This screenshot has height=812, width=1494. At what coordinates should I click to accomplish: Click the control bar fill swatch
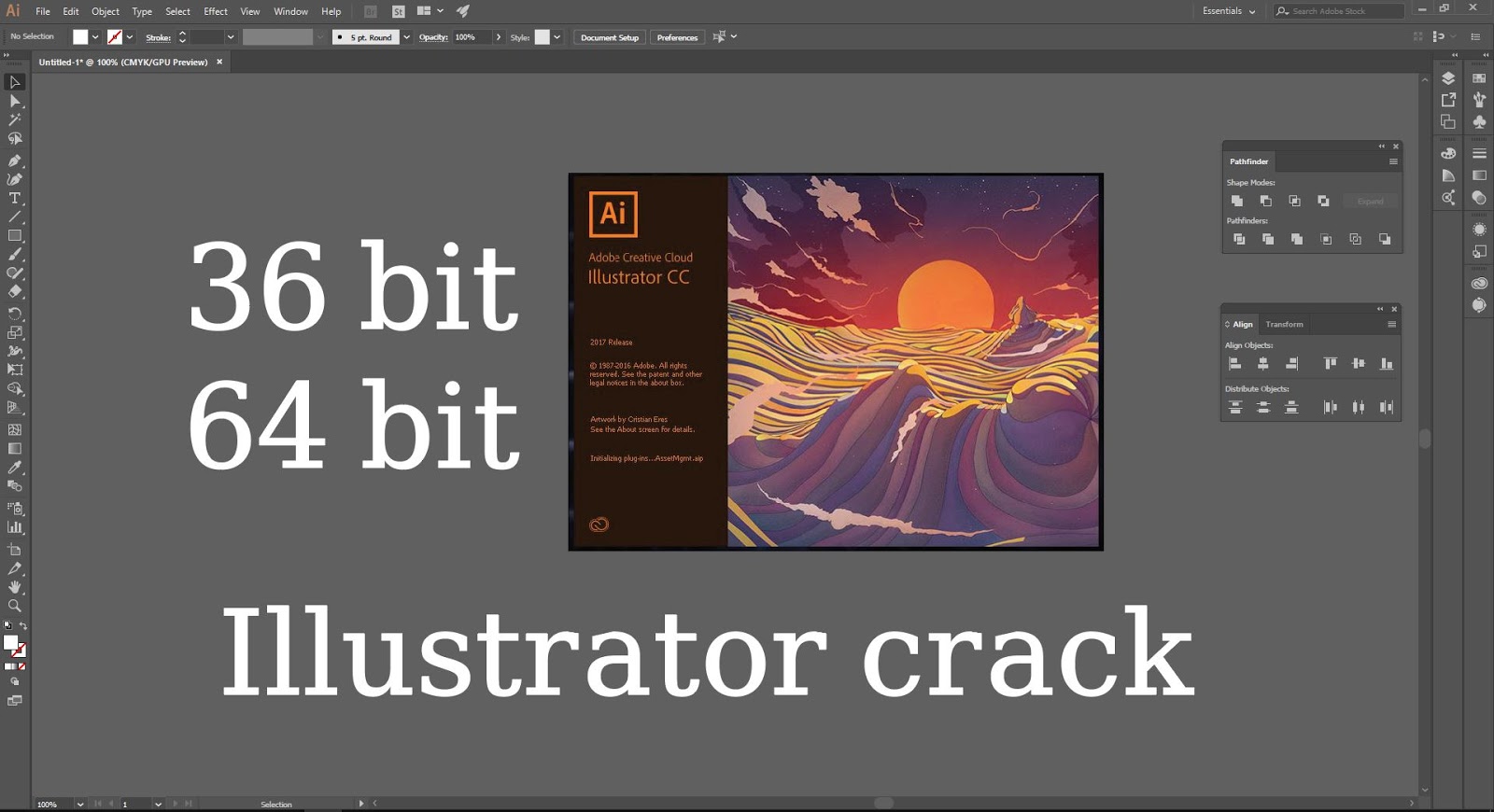(80, 37)
